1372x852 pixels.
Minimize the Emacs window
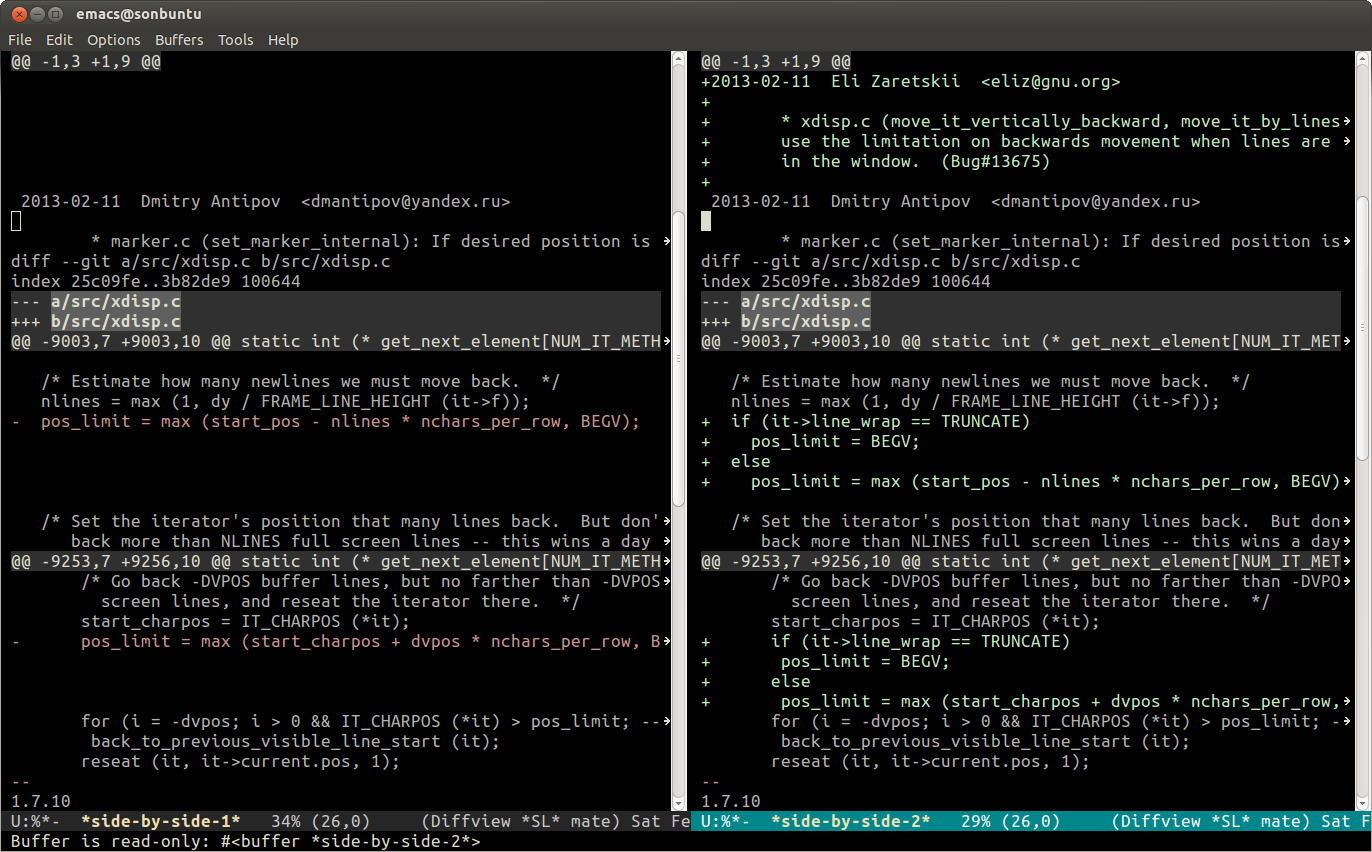[x=35, y=14]
